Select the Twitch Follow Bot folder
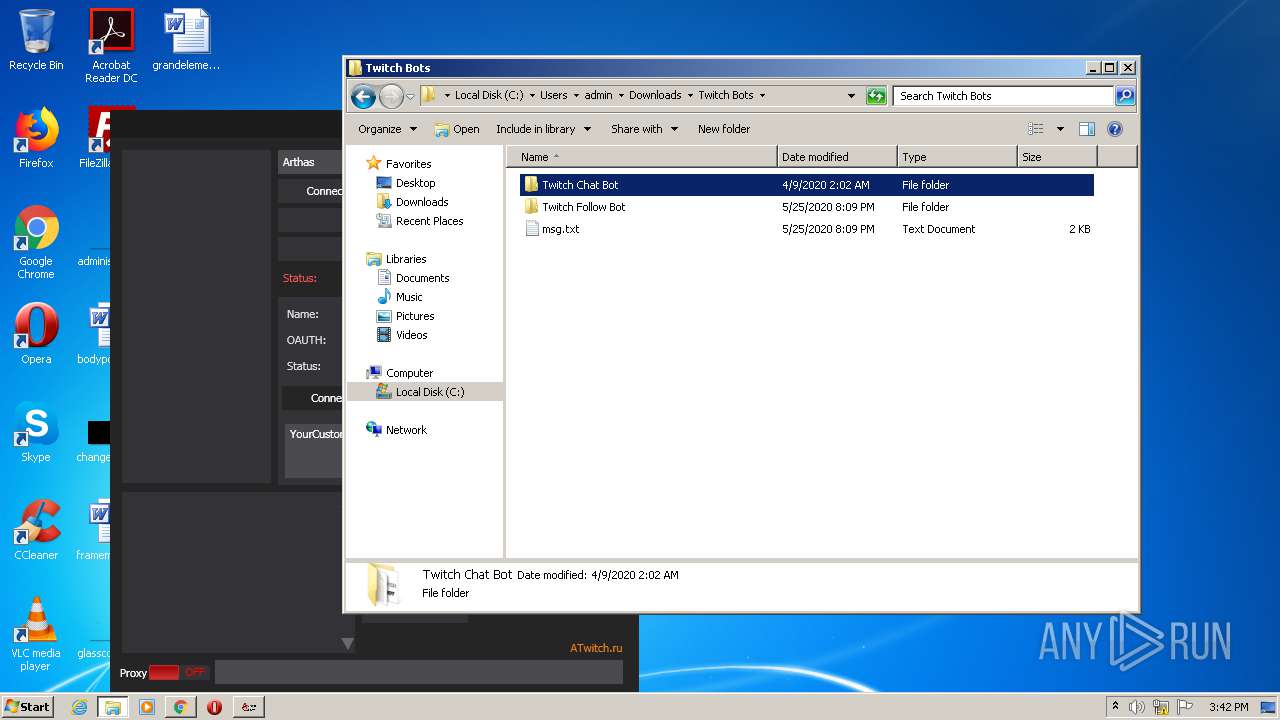 [x=806, y=207]
